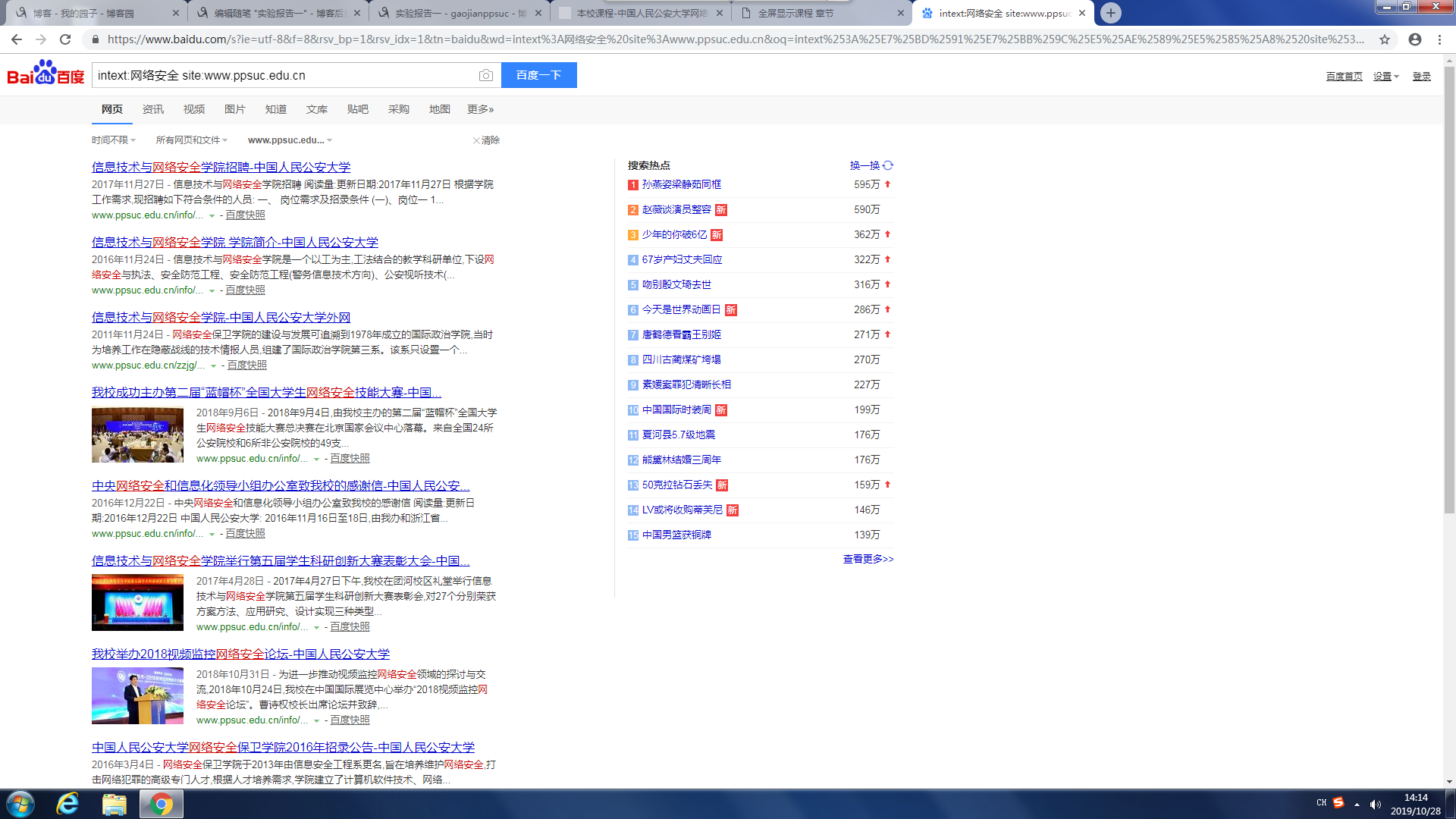The image size is (1456, 819).
Task: Open Chrome account profile icon
Action: click(x=1415, y=39)
